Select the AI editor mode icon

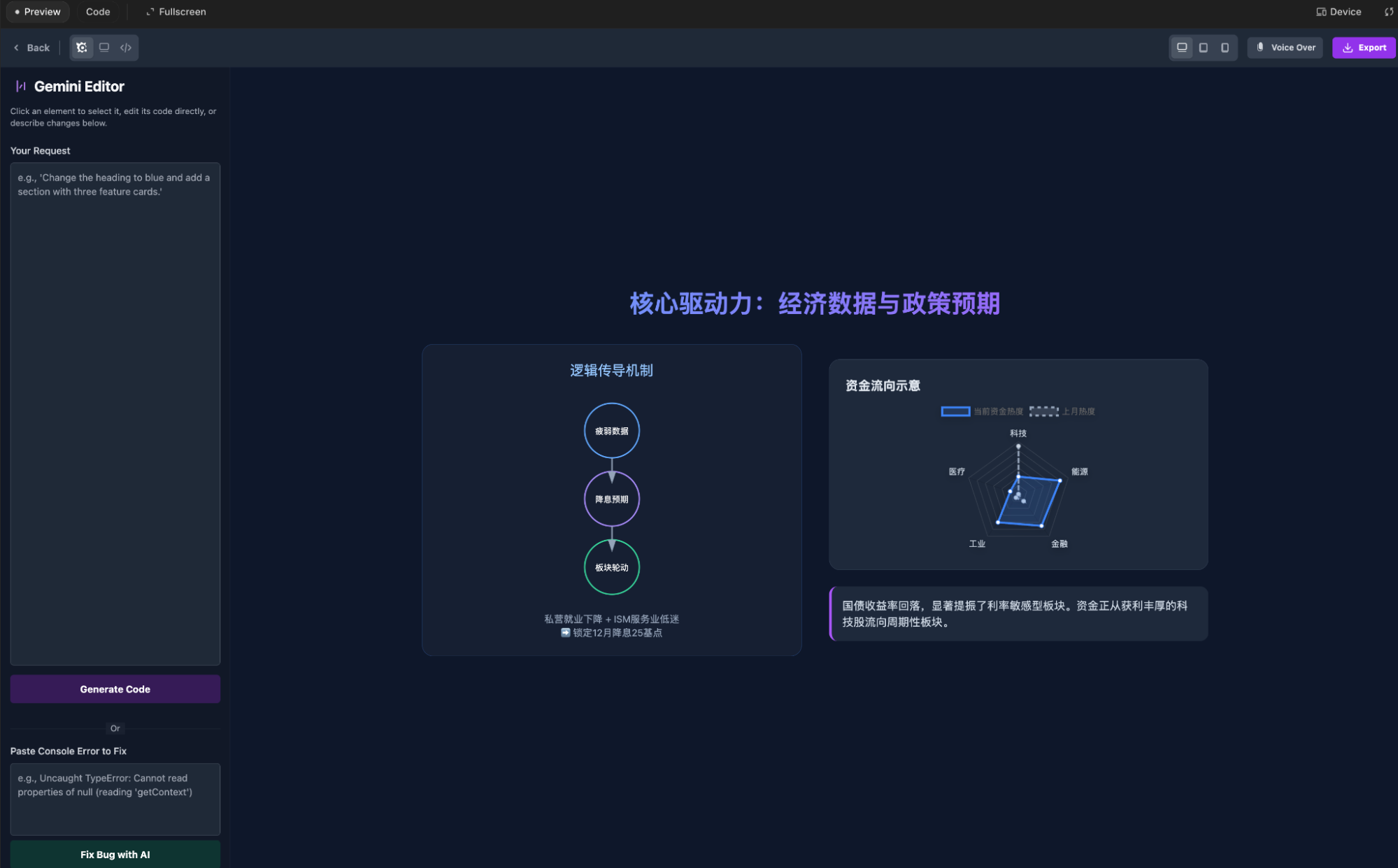82,48
